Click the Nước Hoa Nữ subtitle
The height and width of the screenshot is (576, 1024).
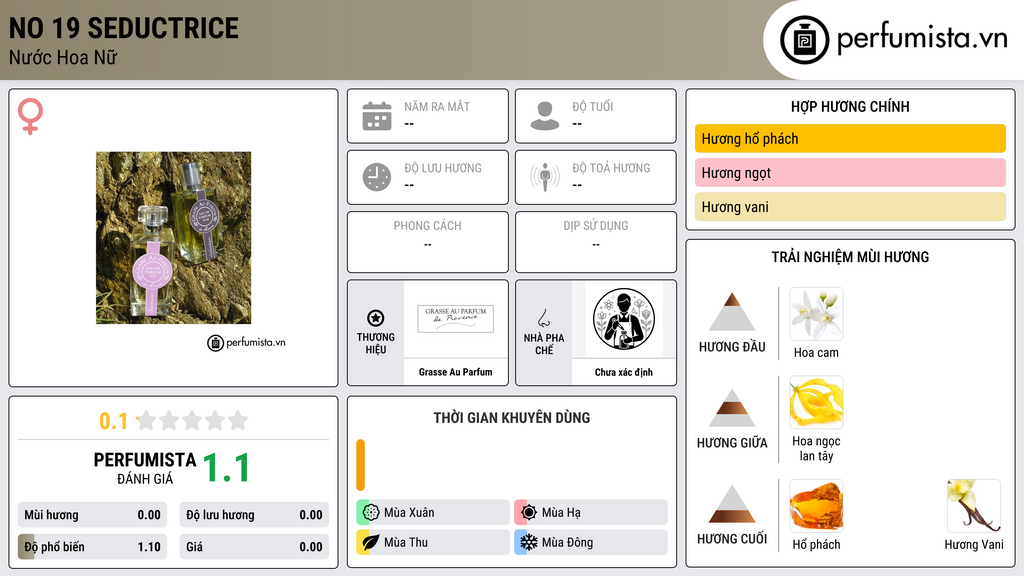coord(63,57)
